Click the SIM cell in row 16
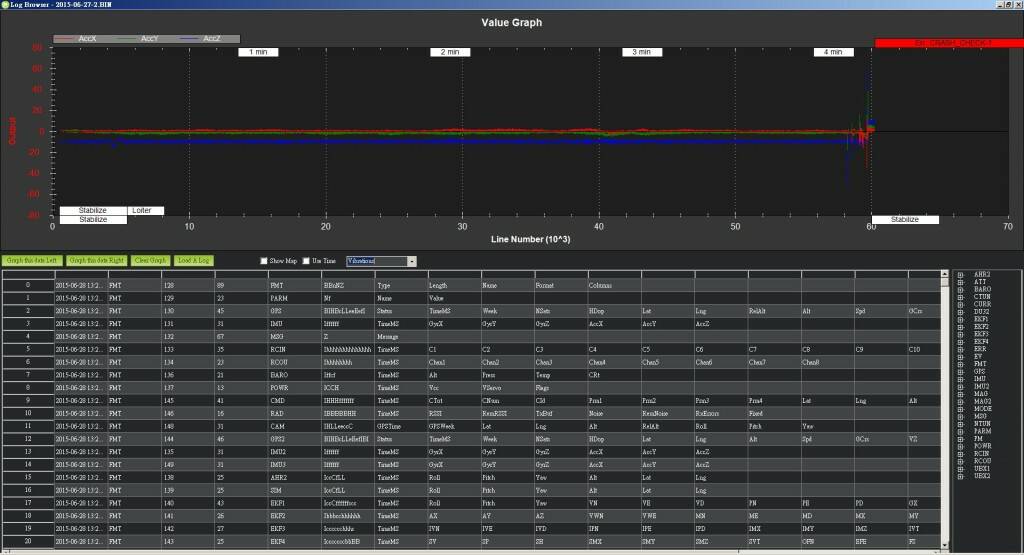1024x555 pixels. click(x=295, y=490)
